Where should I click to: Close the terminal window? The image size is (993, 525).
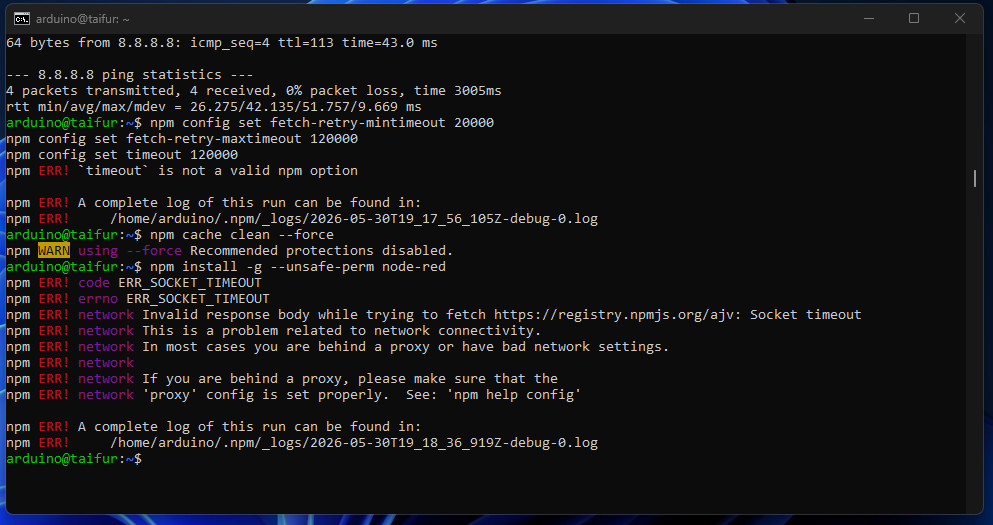[x=959, y=18]
